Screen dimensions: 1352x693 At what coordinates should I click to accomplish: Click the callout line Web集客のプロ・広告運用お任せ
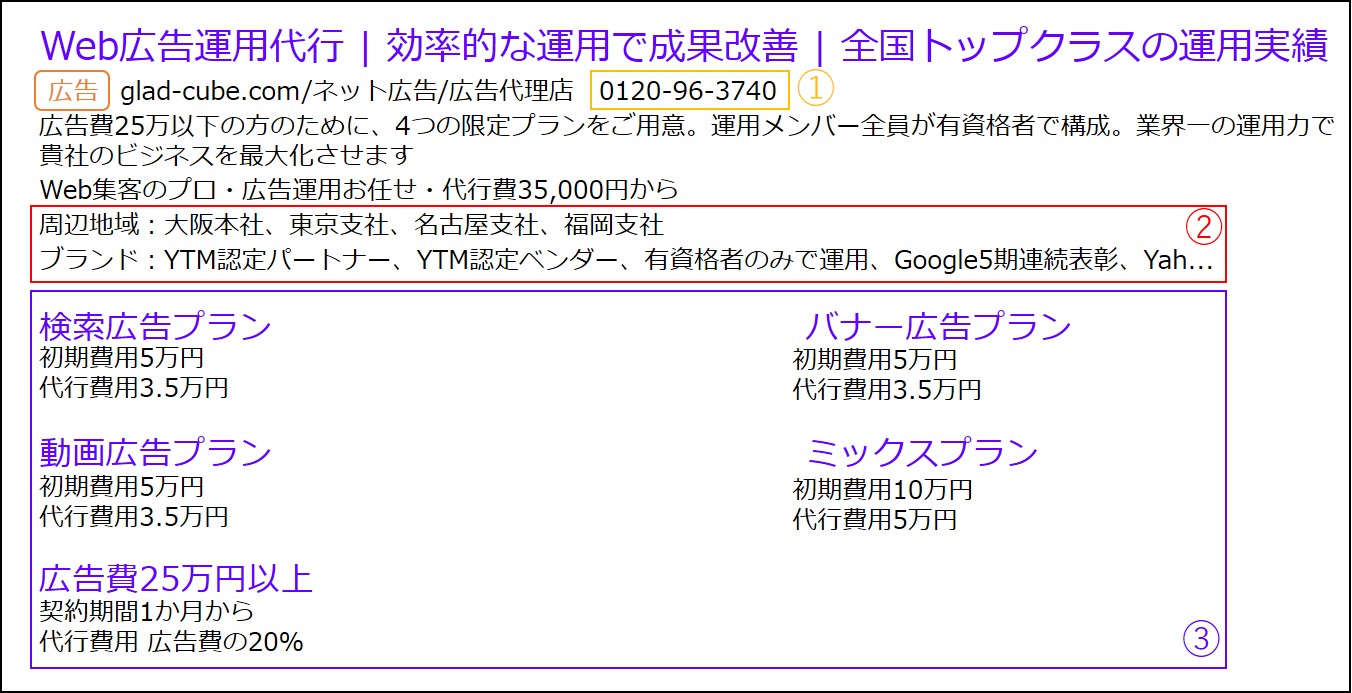359,188
